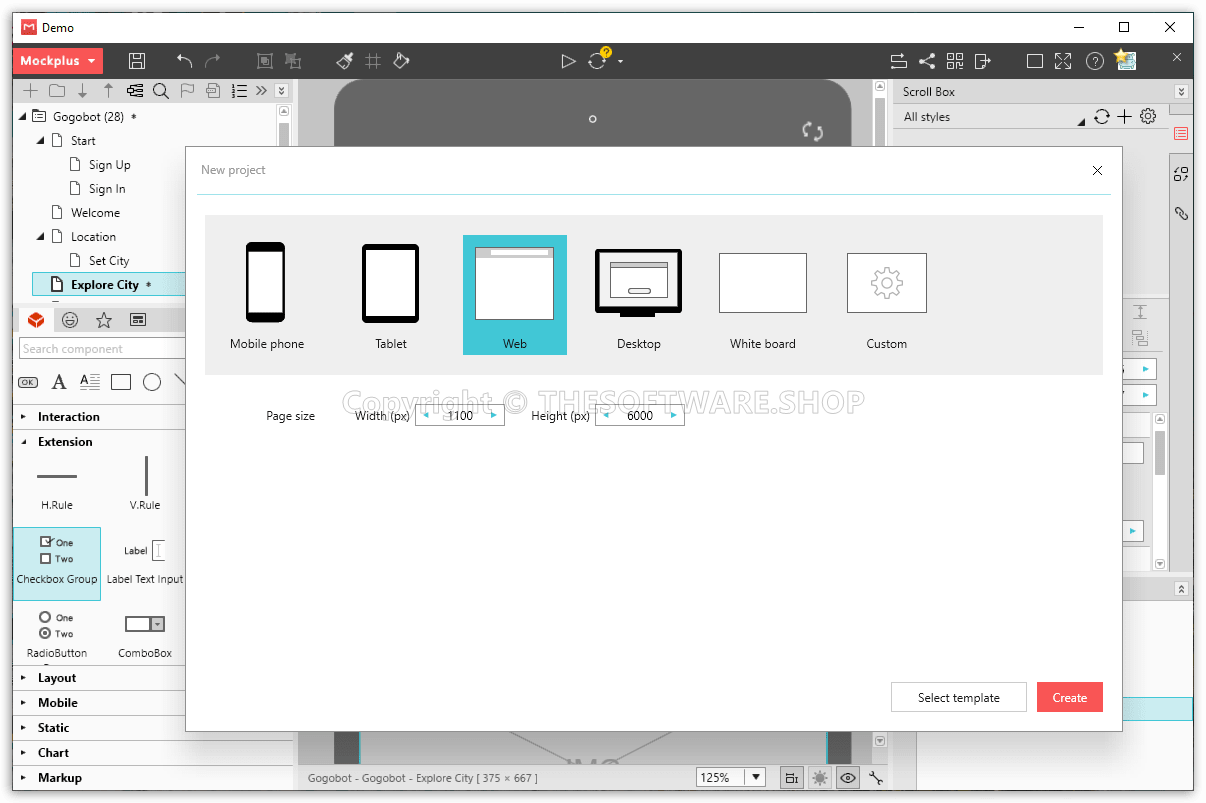The width and height of the screenshot is (1206, 803).
Task: Open the Mockplus main menu
Action: (x=57, y=61)
